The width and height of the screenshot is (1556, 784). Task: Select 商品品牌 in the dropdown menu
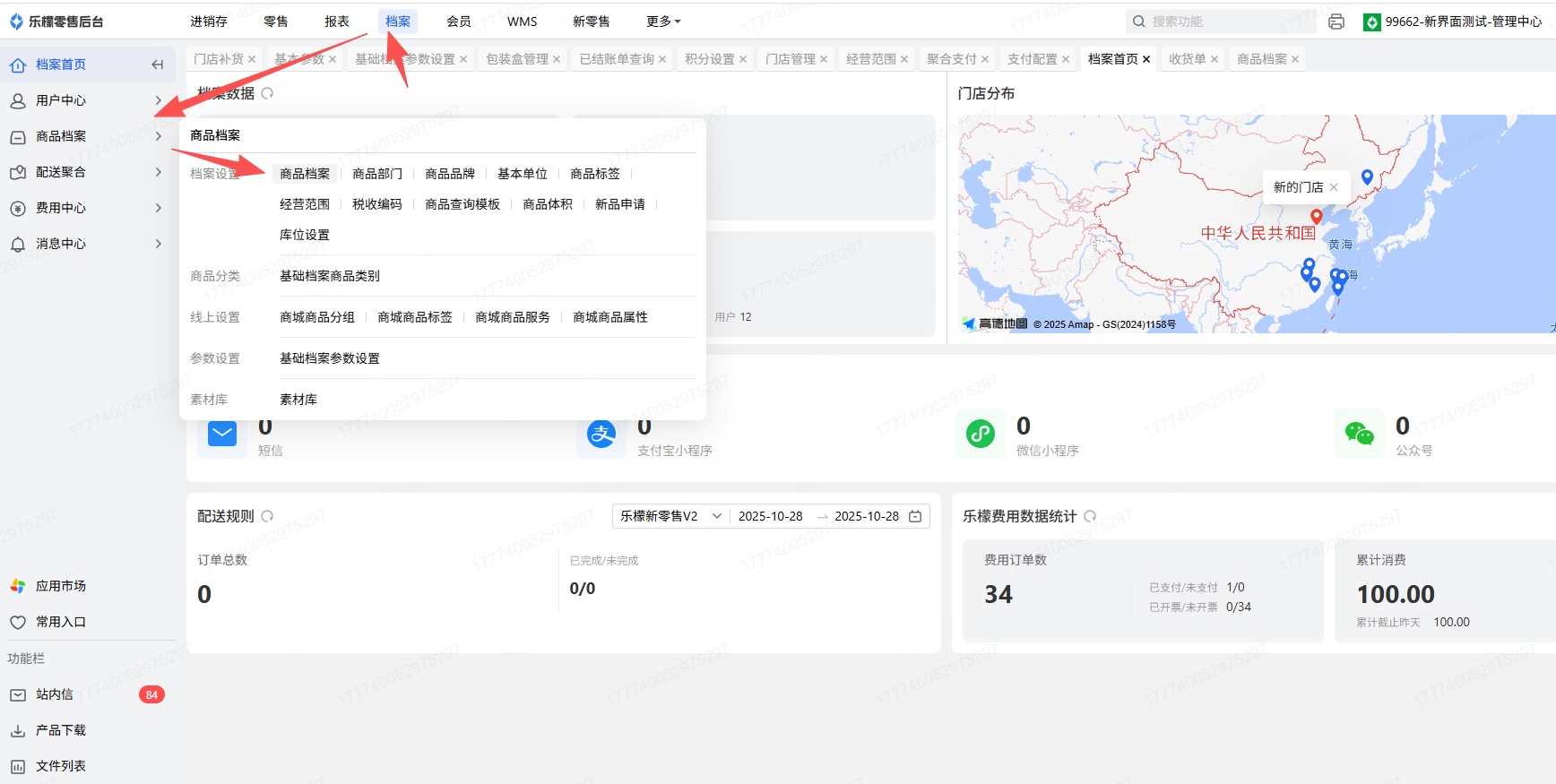pyautogui.click(x=450, y=174)
